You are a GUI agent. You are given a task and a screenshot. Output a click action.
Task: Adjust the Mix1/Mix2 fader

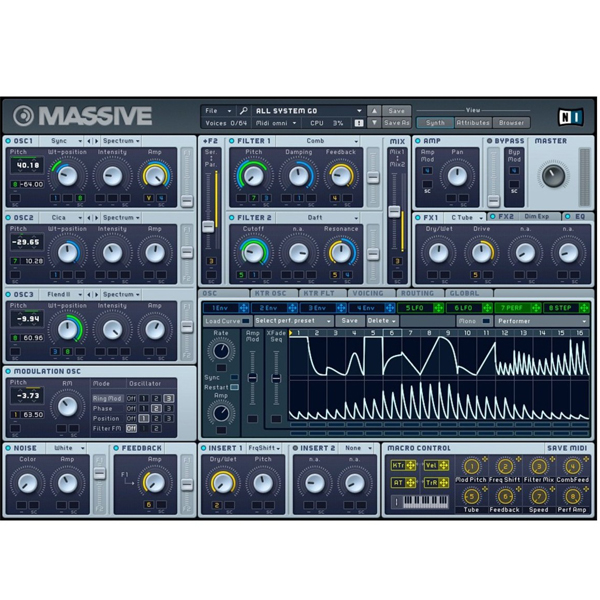394,212
